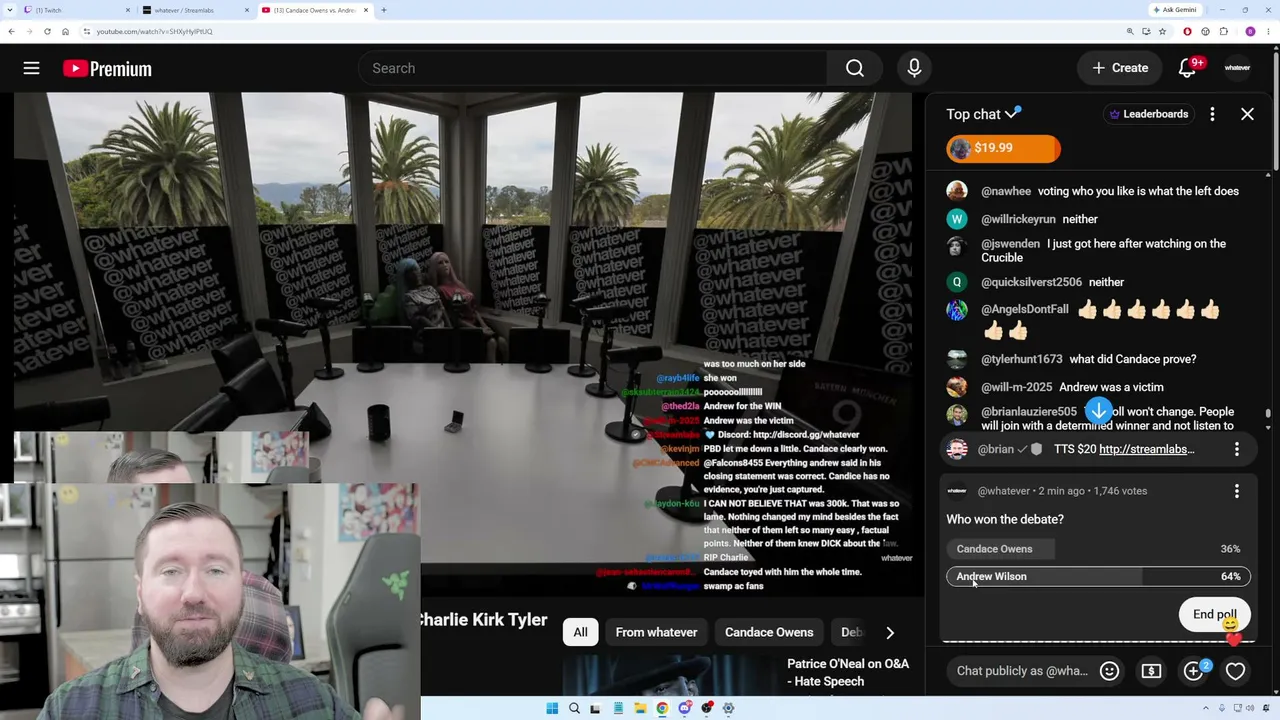Click the End poll button

1214,615
